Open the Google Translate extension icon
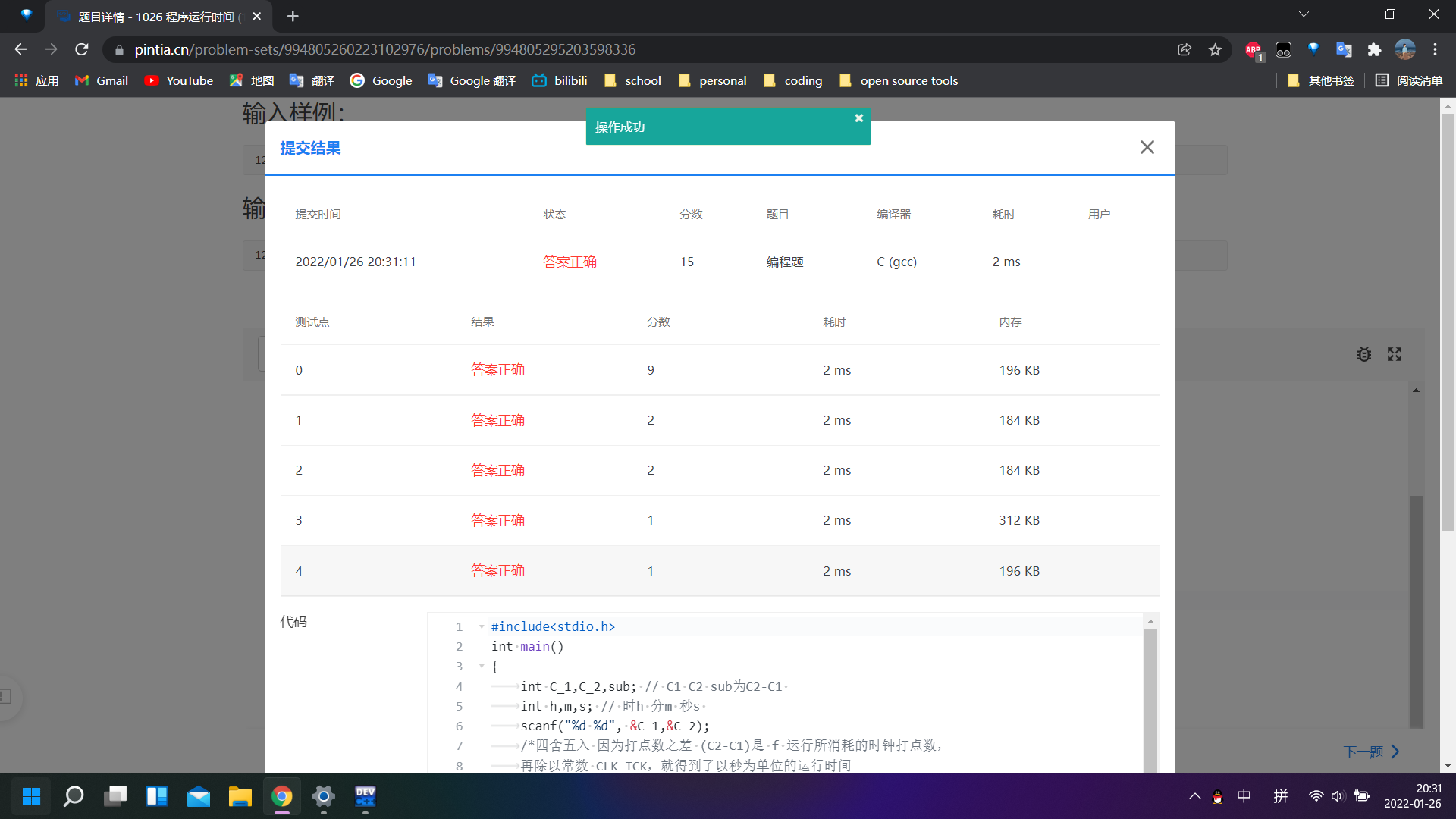 click(1344, 50)
